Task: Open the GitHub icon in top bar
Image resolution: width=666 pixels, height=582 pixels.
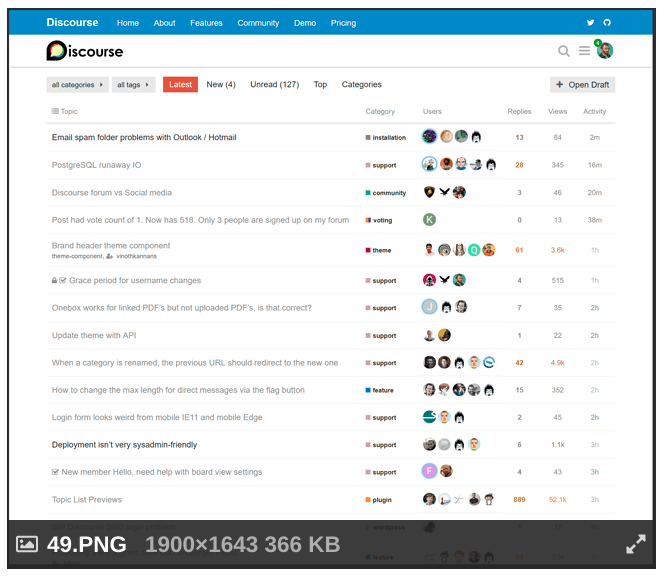Action: tap(607, 23)
